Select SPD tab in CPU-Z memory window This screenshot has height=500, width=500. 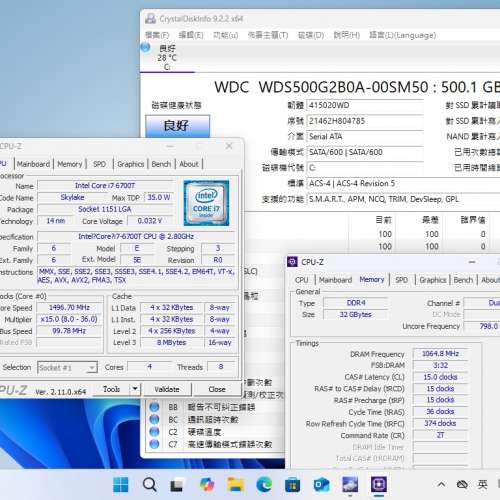point(402,280)
